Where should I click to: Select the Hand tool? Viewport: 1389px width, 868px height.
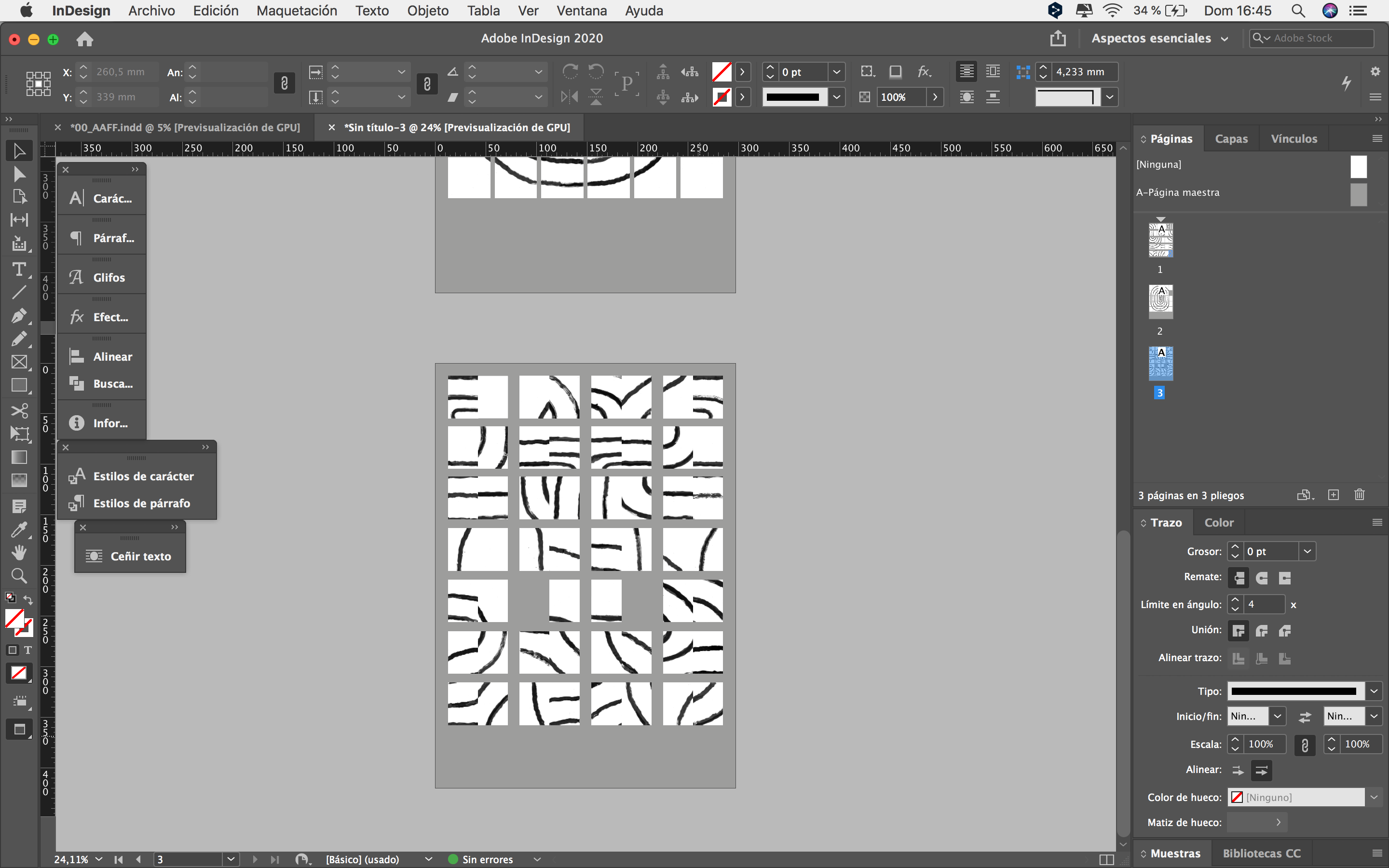(19, 552)
